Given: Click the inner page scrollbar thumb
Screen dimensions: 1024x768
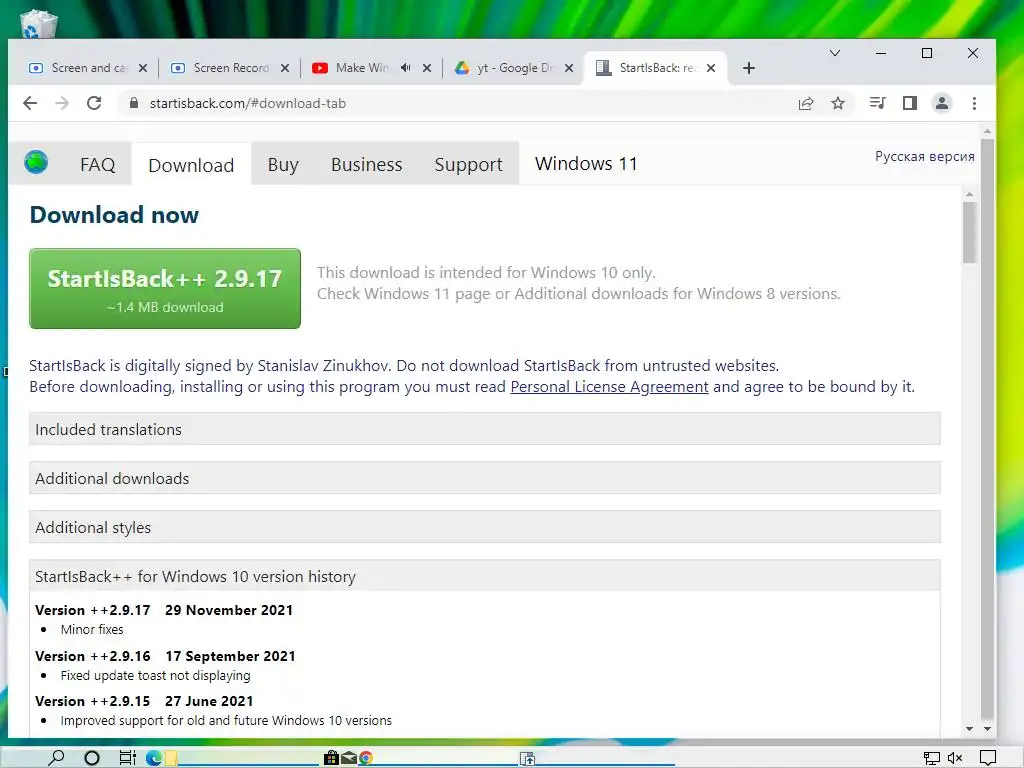Looking at the screenshot, I should [x=970, y=232].
